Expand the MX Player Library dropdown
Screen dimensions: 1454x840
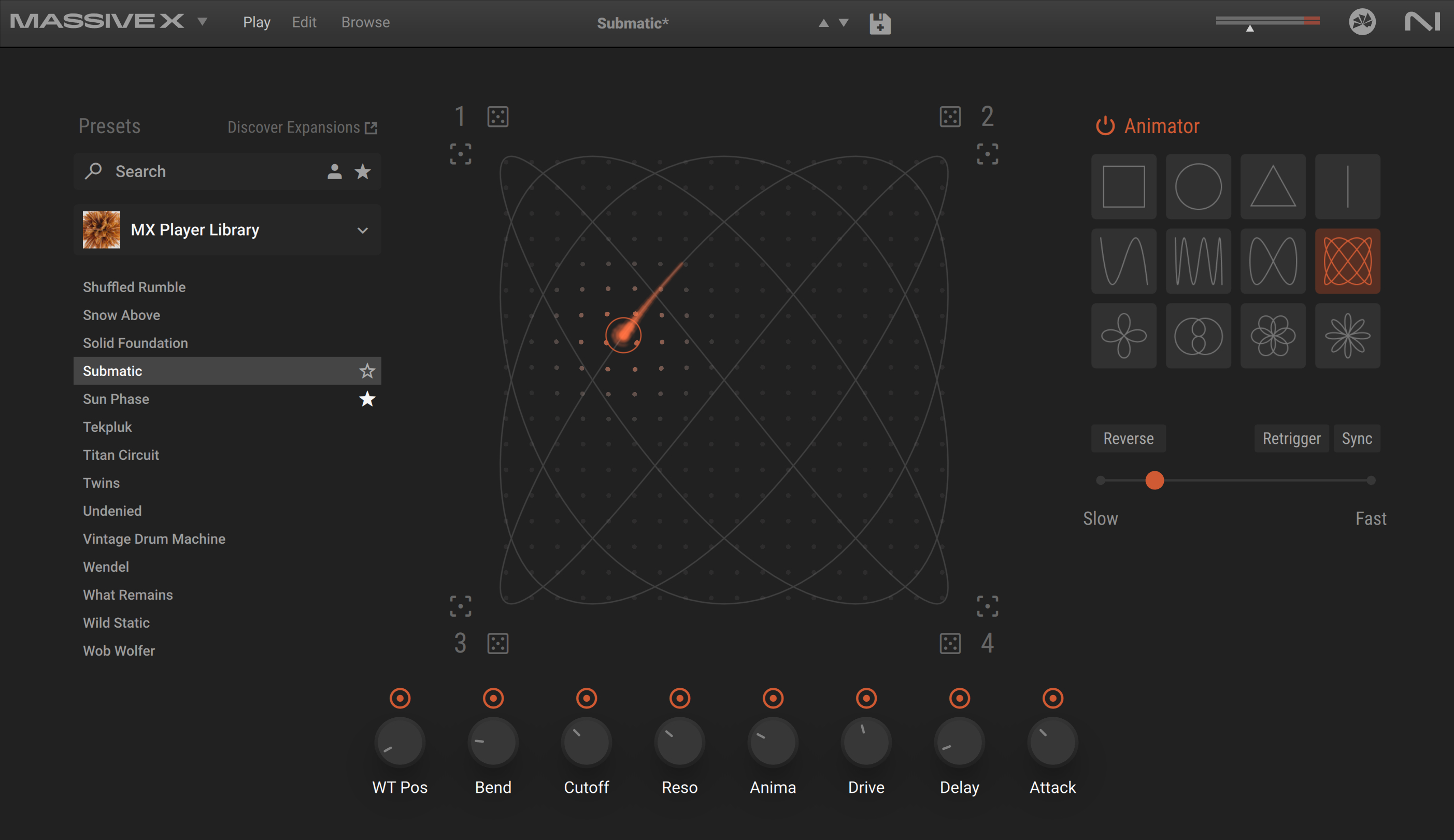click(x=362, y=230)
